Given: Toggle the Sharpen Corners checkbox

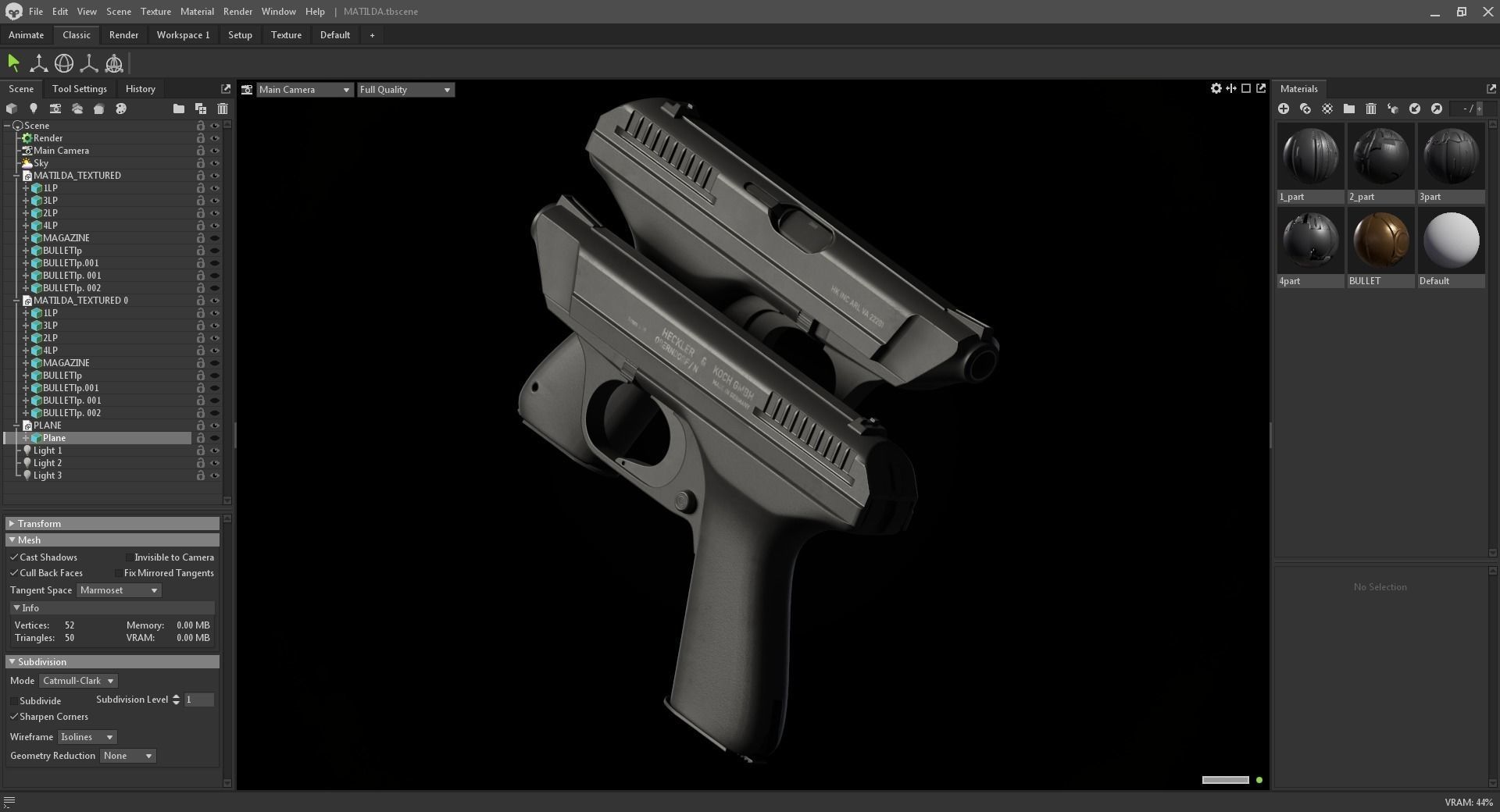Looking at the screenshot, I should 14,717.
